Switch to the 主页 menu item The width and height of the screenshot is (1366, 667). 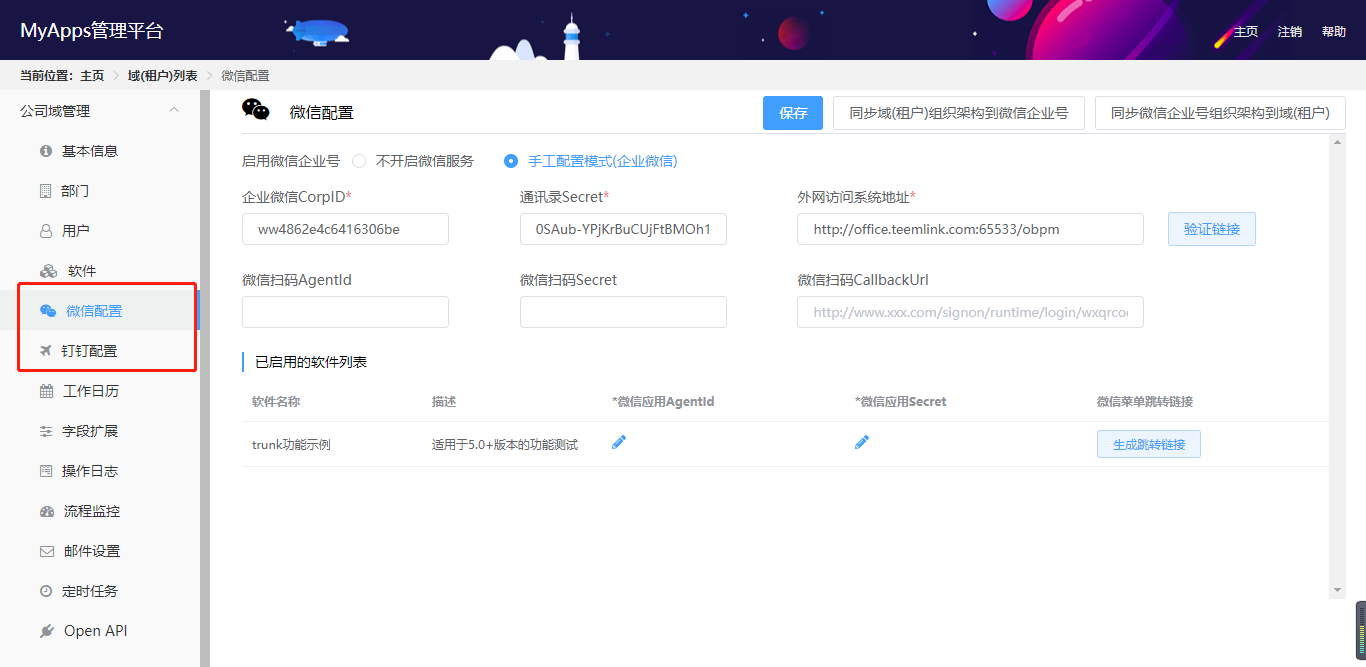pyautogui.click(x=1246, y=31)
